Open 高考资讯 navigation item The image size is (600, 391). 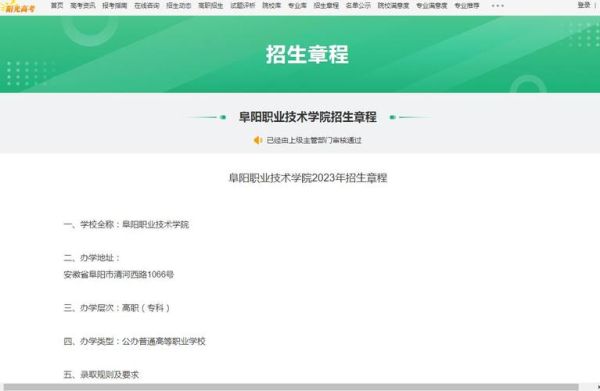(x=83, y=6)
